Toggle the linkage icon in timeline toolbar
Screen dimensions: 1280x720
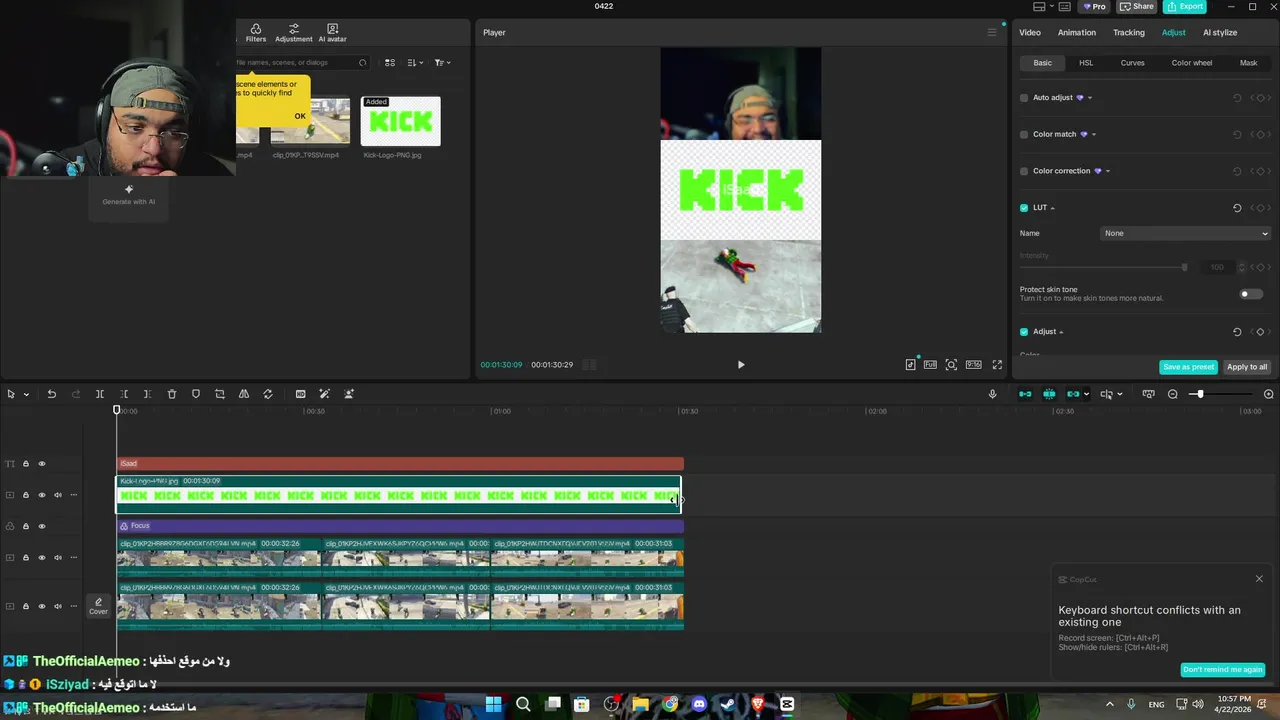pos(1074,394)
